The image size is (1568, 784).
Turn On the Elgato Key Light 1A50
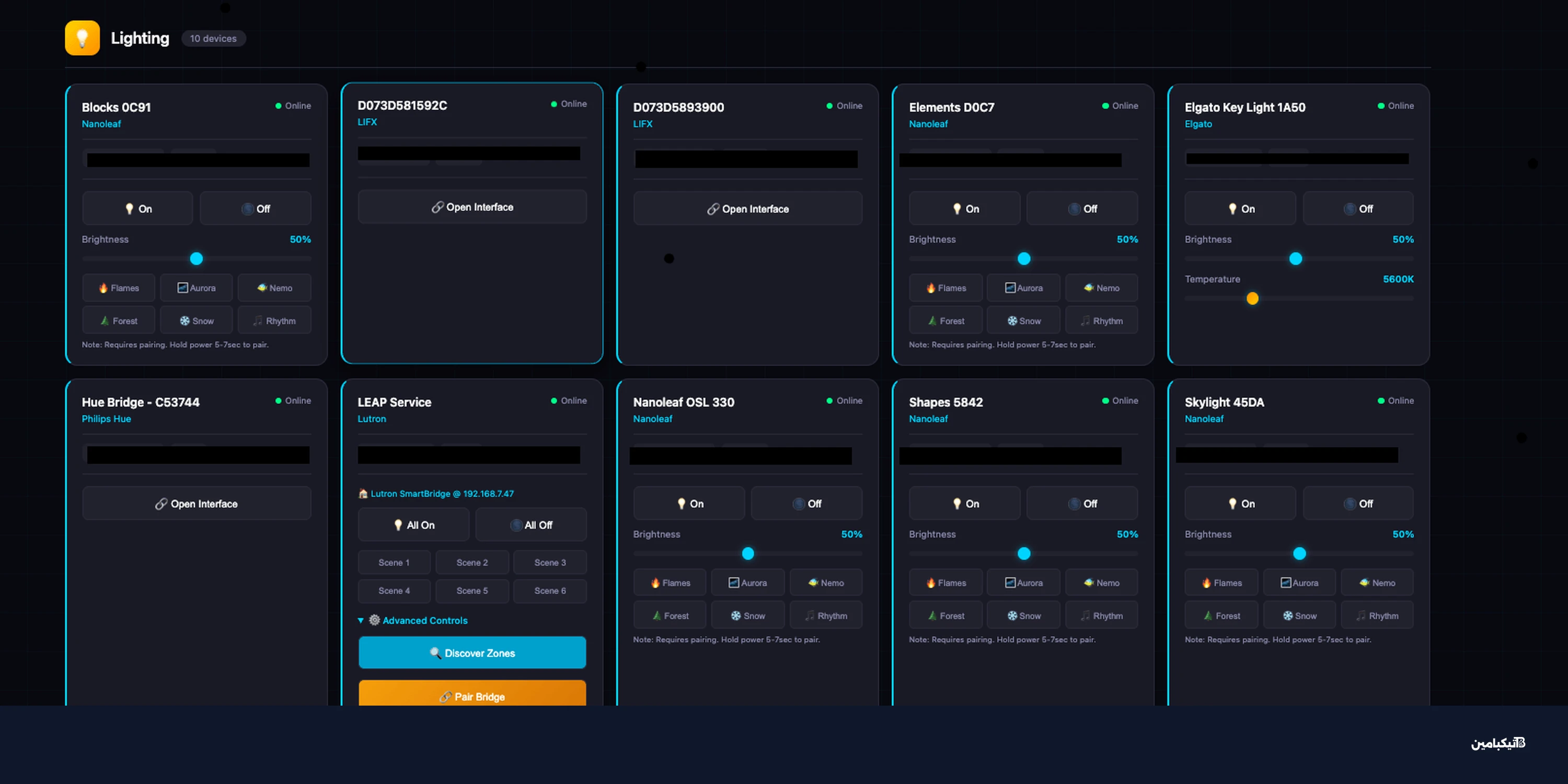click(1240, 209)
